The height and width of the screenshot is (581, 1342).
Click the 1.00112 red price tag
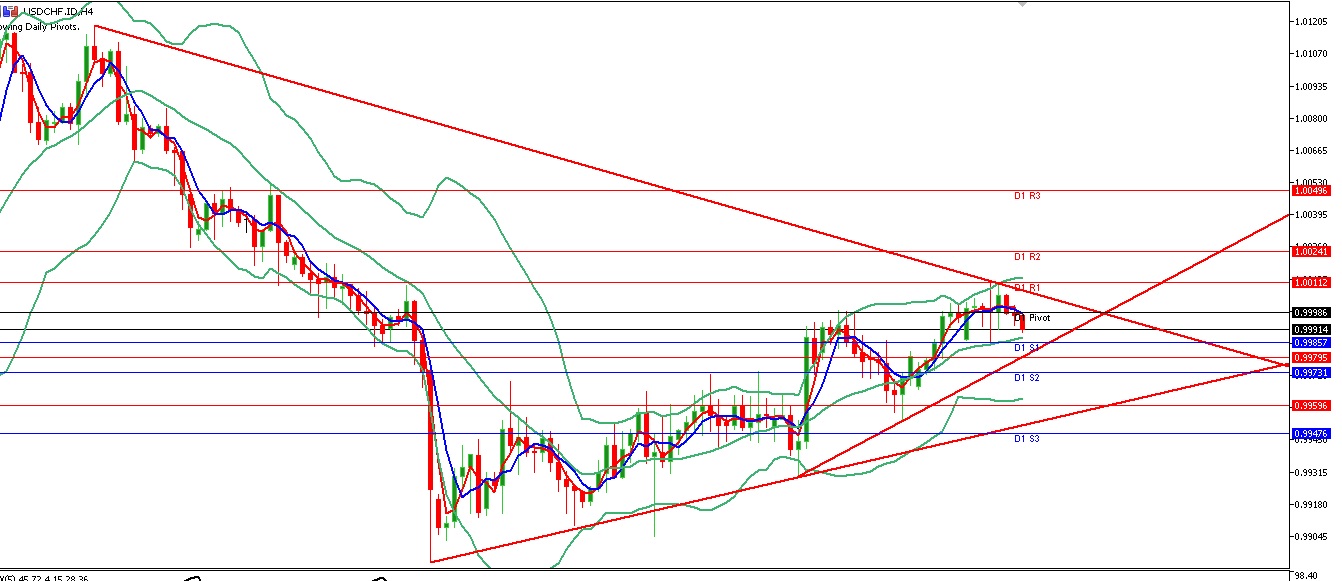coord(1309,283)
